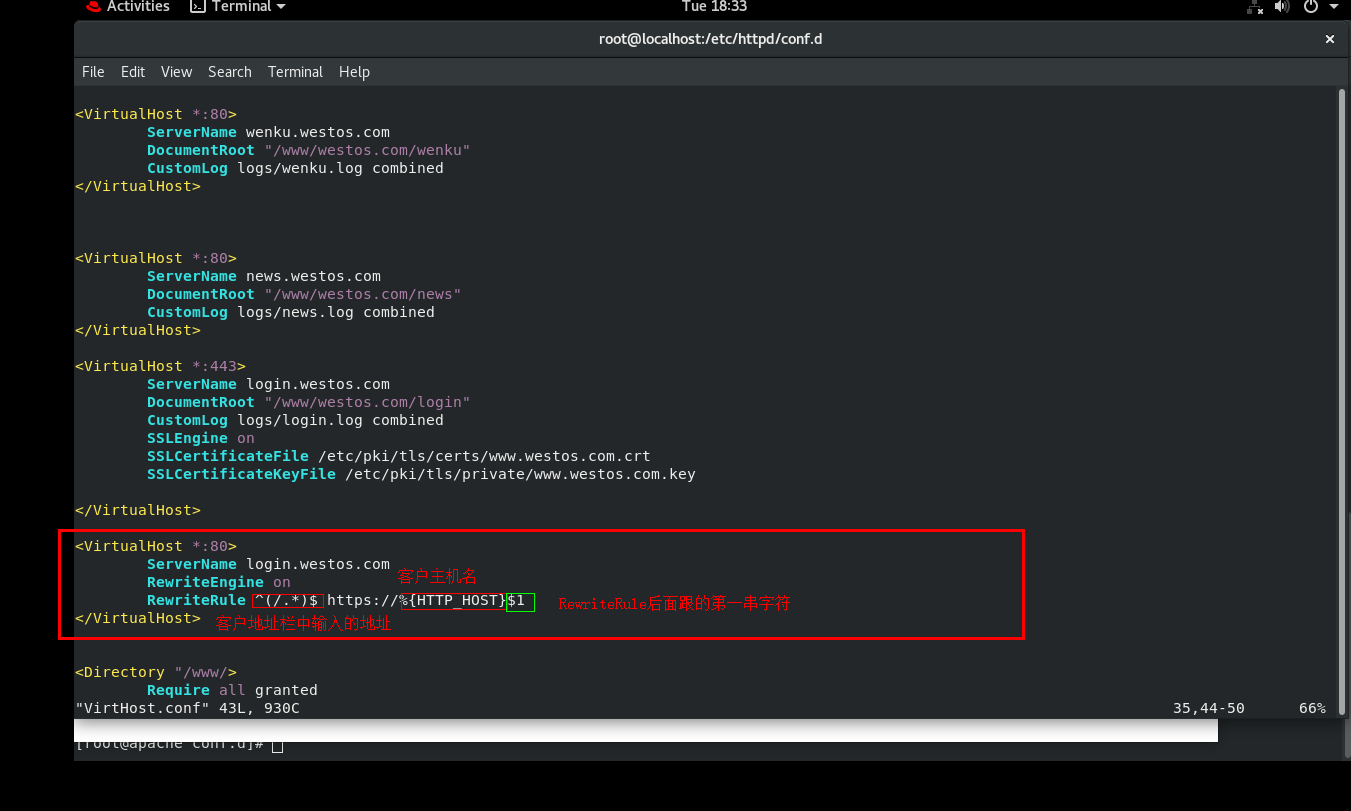Open the Search menu
The height and width of the screenshot is (811, 1351).
pos(230,72)
